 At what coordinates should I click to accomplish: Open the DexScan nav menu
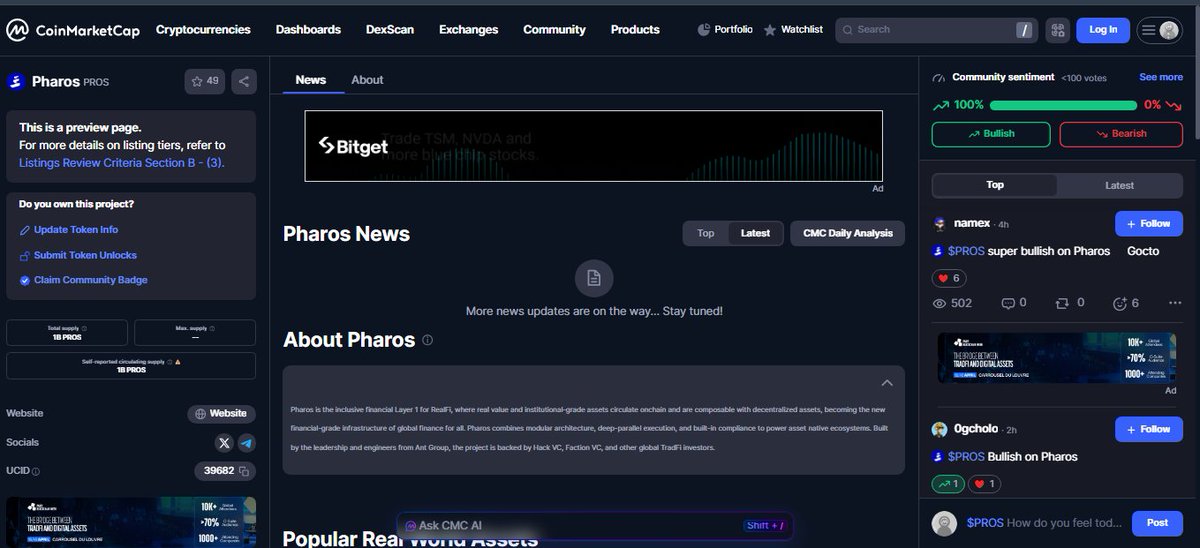(390, 30)
